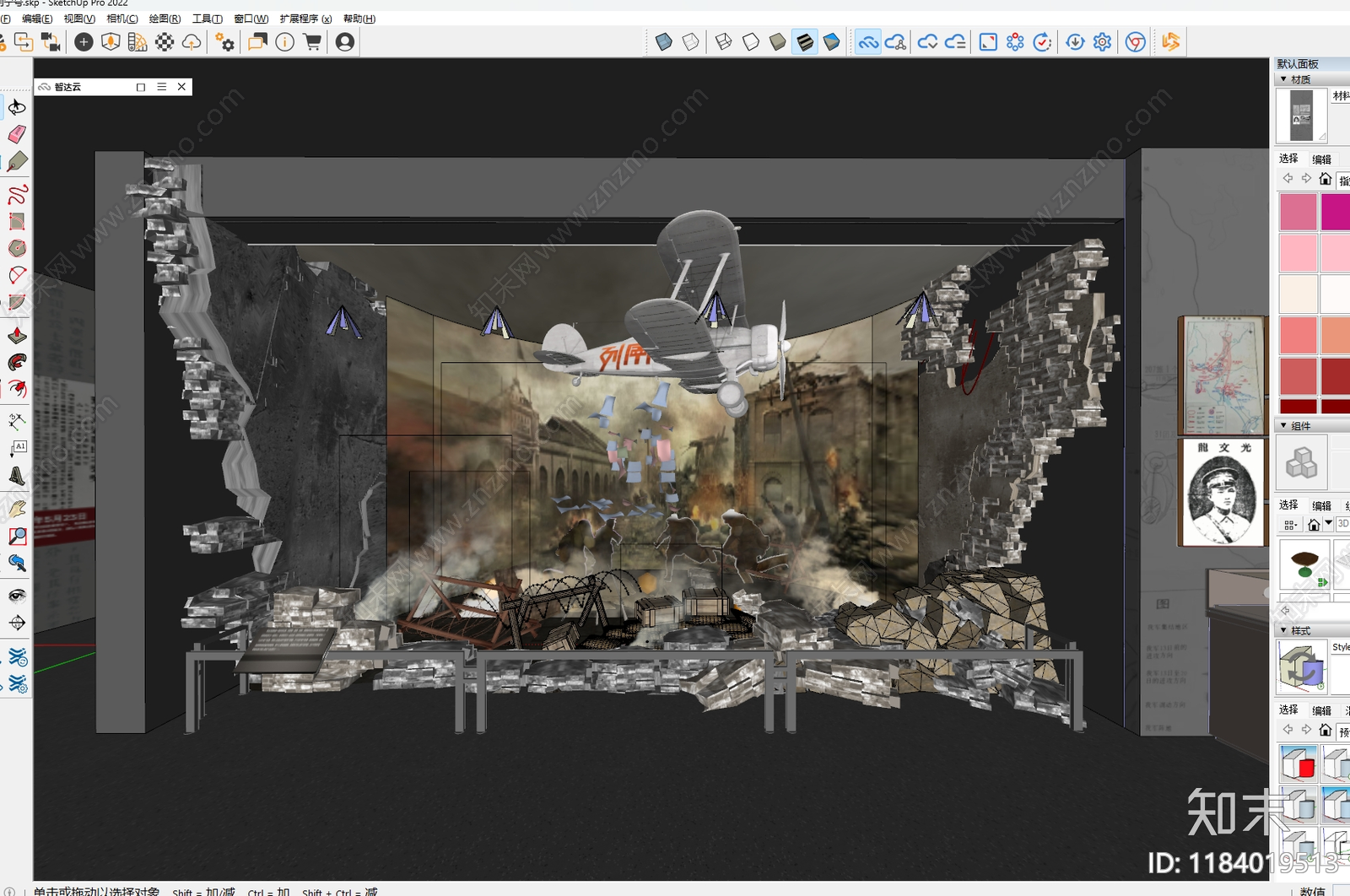Click materials forward arrow button
Viewport: 1350px width, 896px height.
(x=1306, y=178)
